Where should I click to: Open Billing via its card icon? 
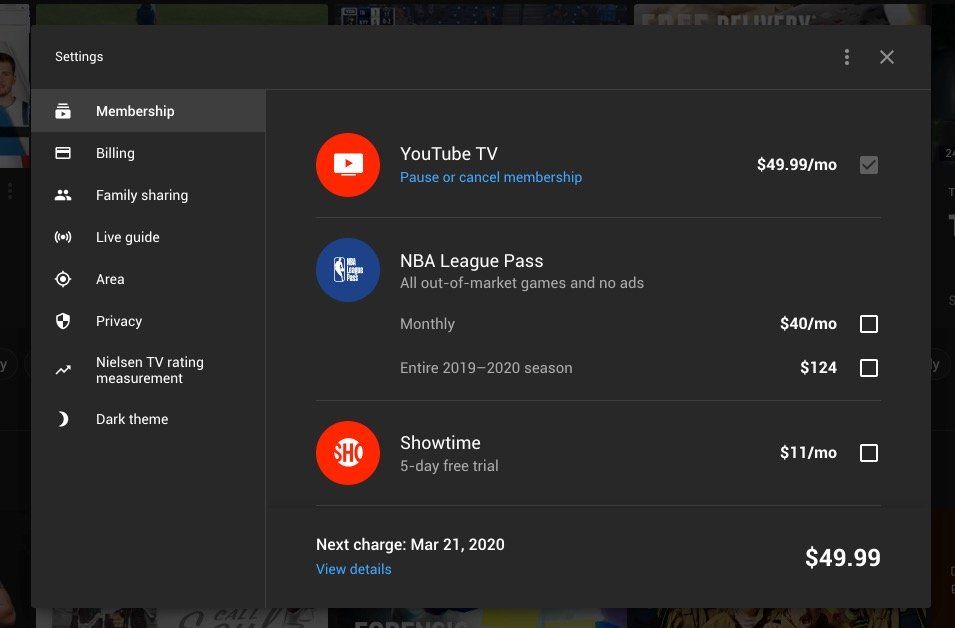click(x=64, y=153)
